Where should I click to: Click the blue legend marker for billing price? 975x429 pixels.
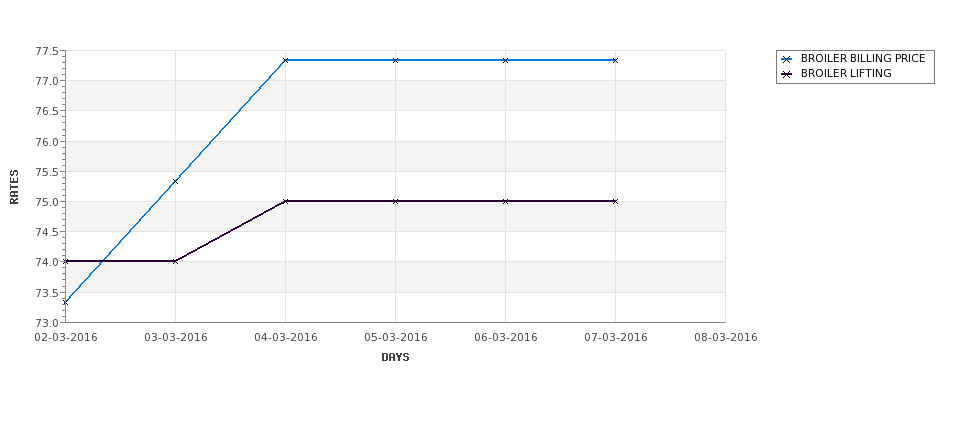[787, 59]
